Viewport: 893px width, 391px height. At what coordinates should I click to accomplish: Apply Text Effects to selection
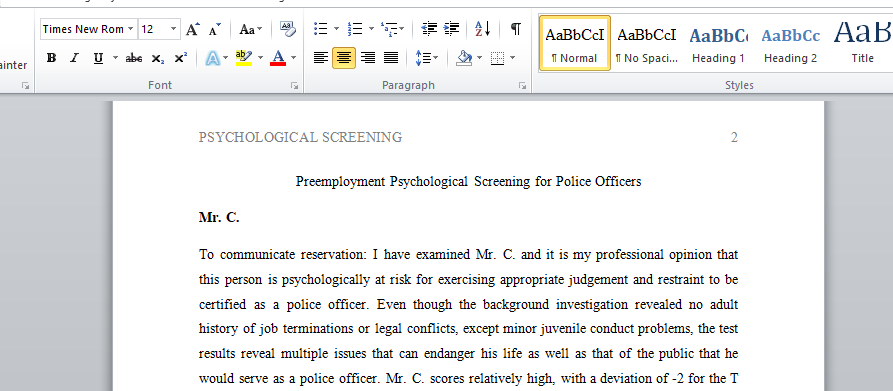click(212, 57)
